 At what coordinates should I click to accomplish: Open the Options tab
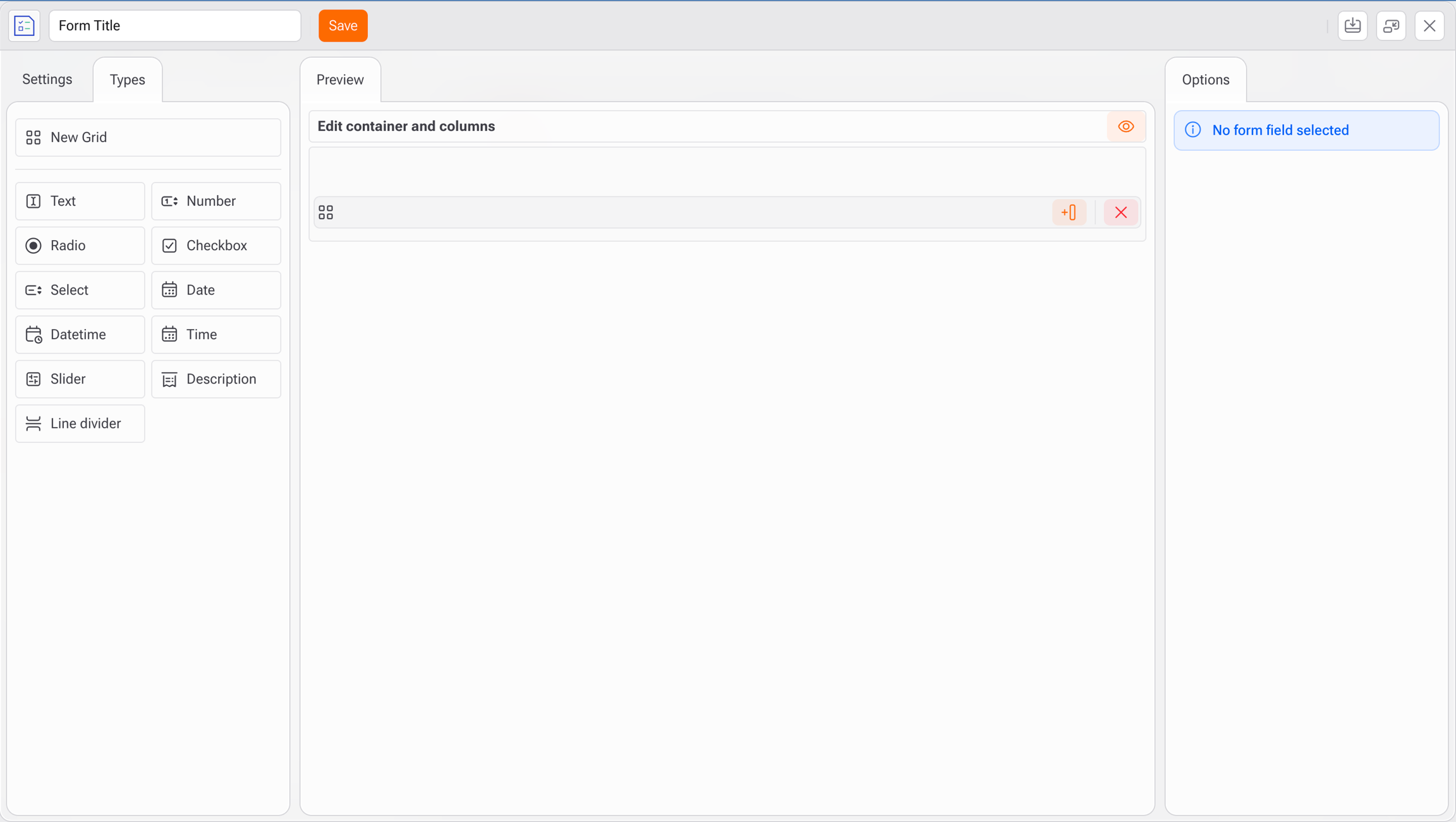click(1205, 80)
